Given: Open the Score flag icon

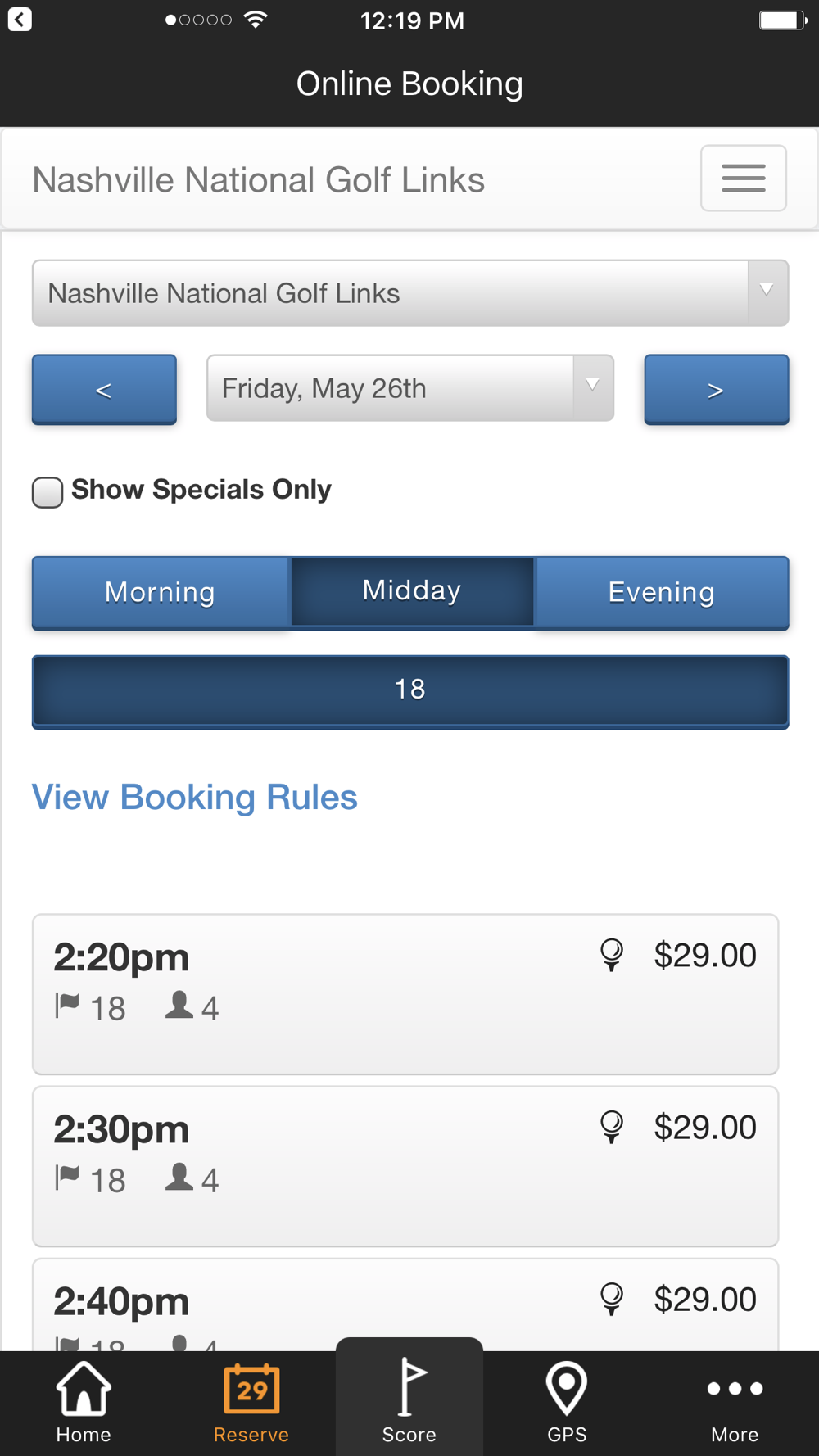Looking at the screenshot, I should pos(409,1386).
